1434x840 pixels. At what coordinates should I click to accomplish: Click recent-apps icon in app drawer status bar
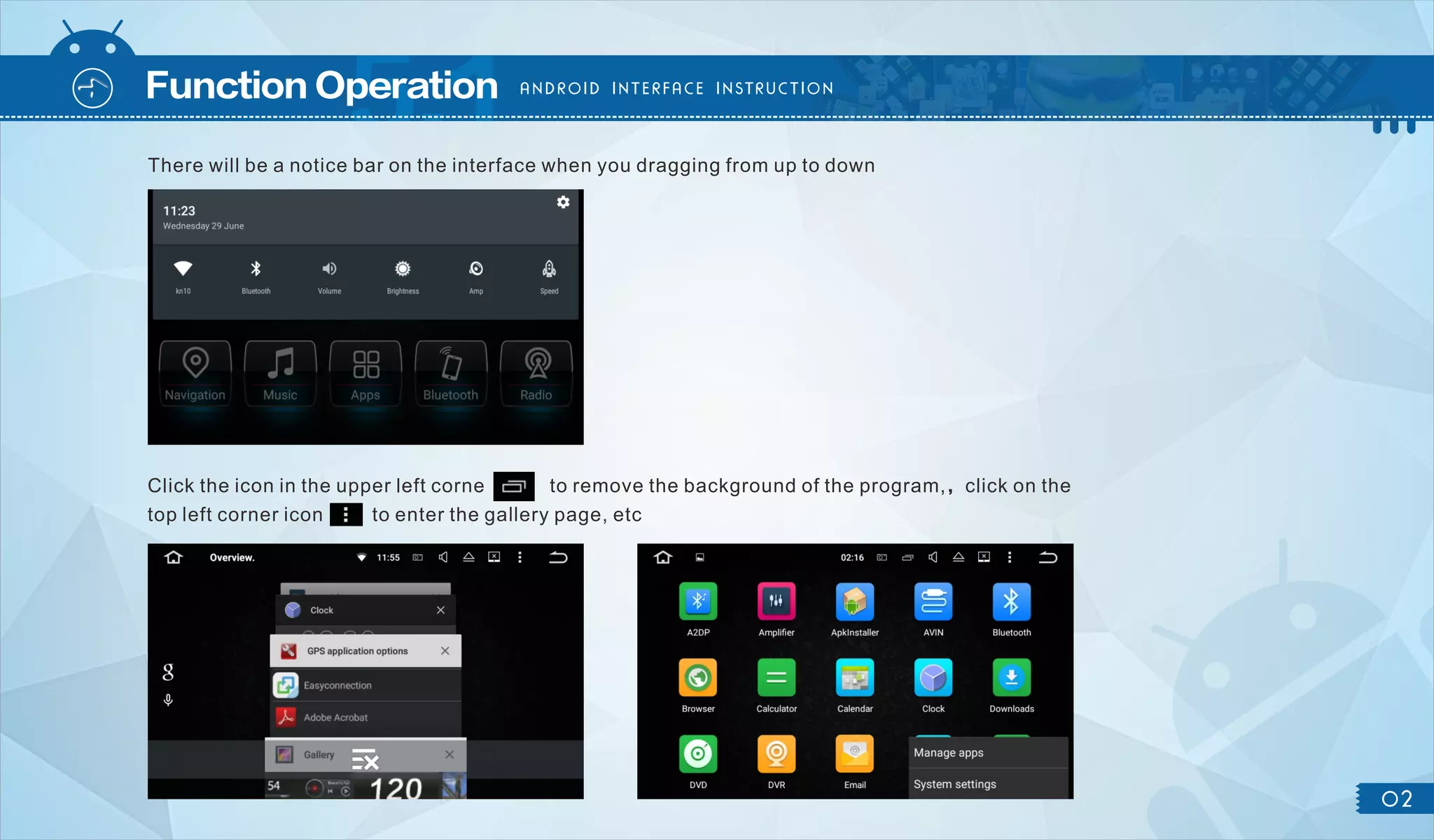pyautogui.click(x=907, y=558)
